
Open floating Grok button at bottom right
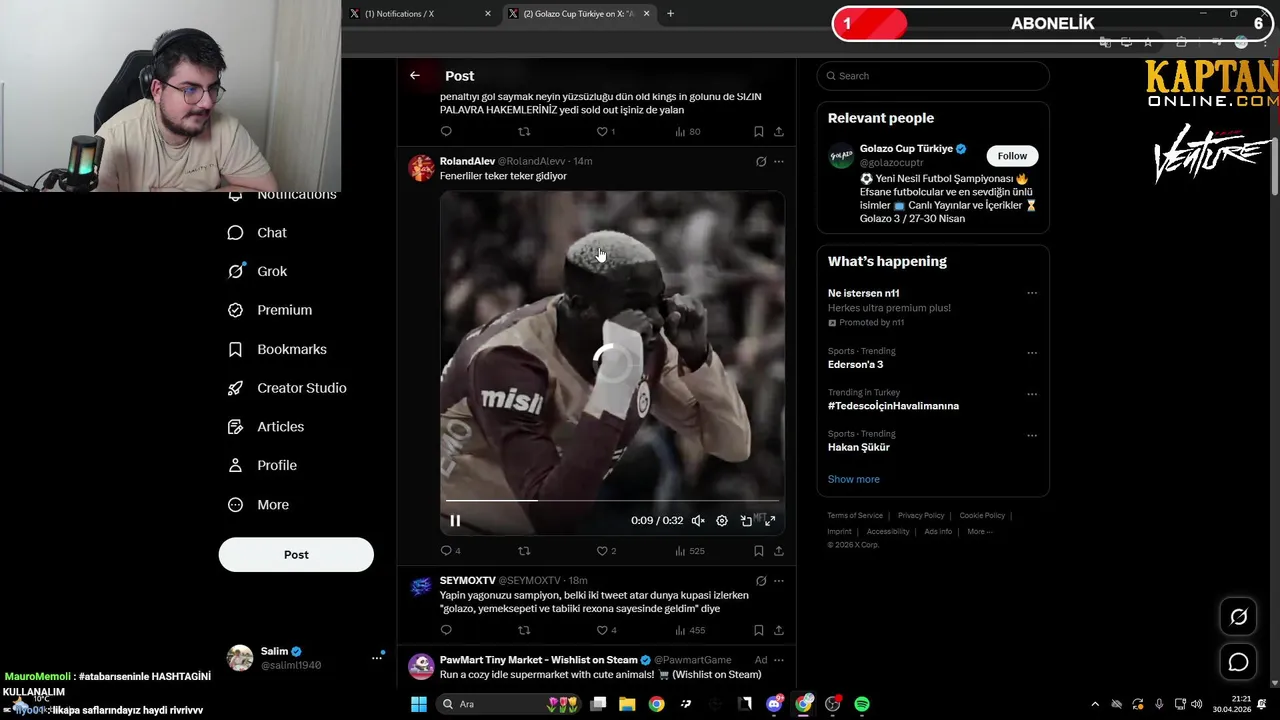point(1238,617)
